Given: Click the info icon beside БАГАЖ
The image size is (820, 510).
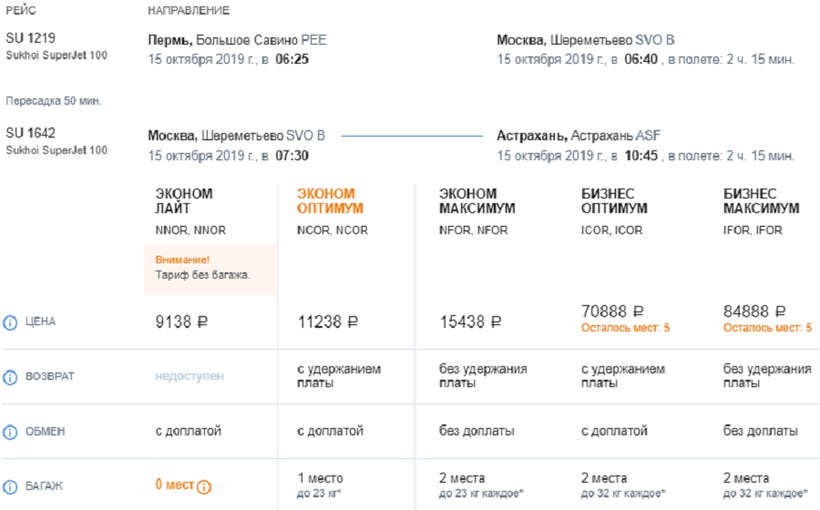Looking at the screenshot, I should pyautogui.click(x=10, y=487).
